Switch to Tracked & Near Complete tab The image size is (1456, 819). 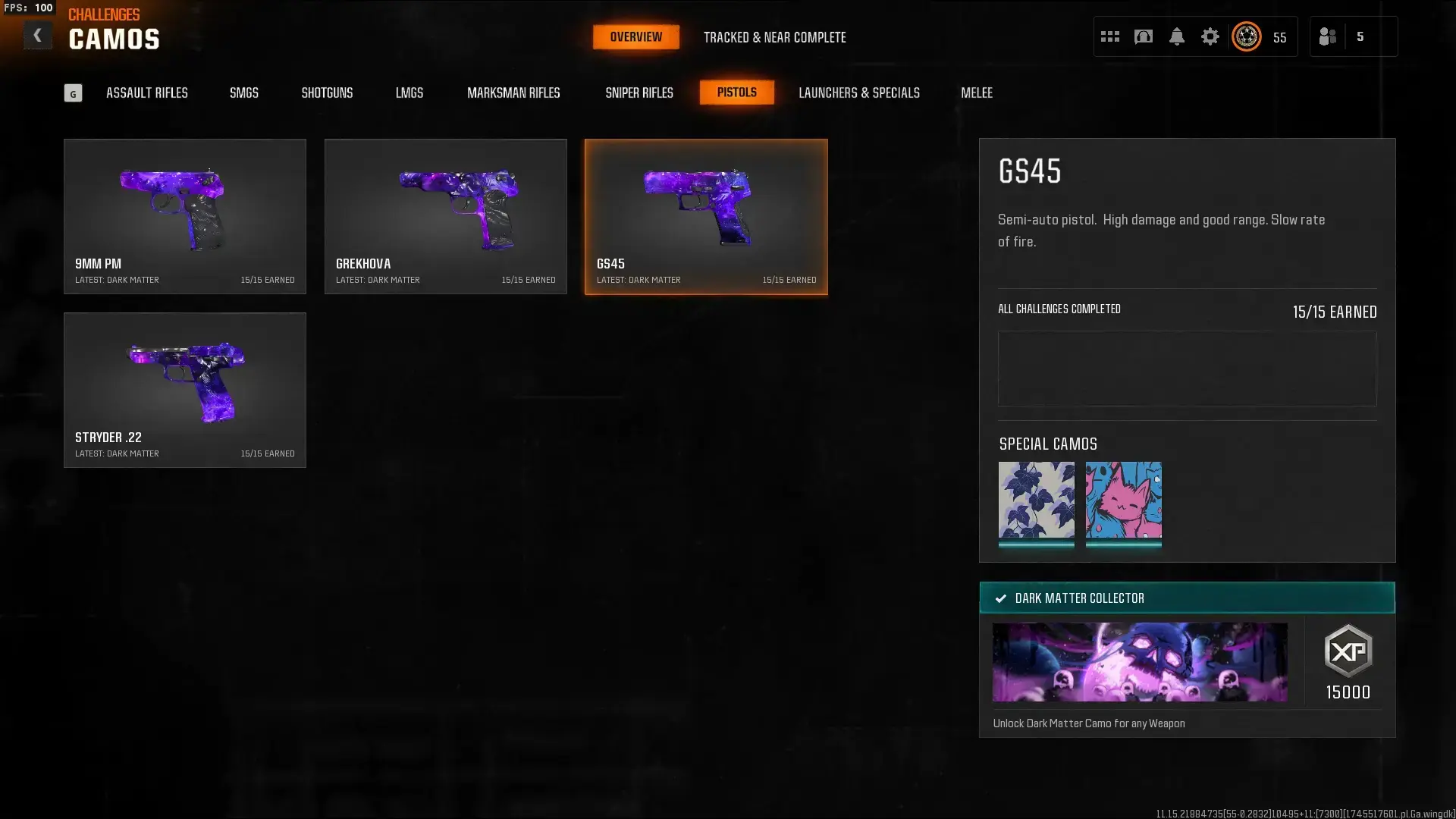click(x=774, y=37)
